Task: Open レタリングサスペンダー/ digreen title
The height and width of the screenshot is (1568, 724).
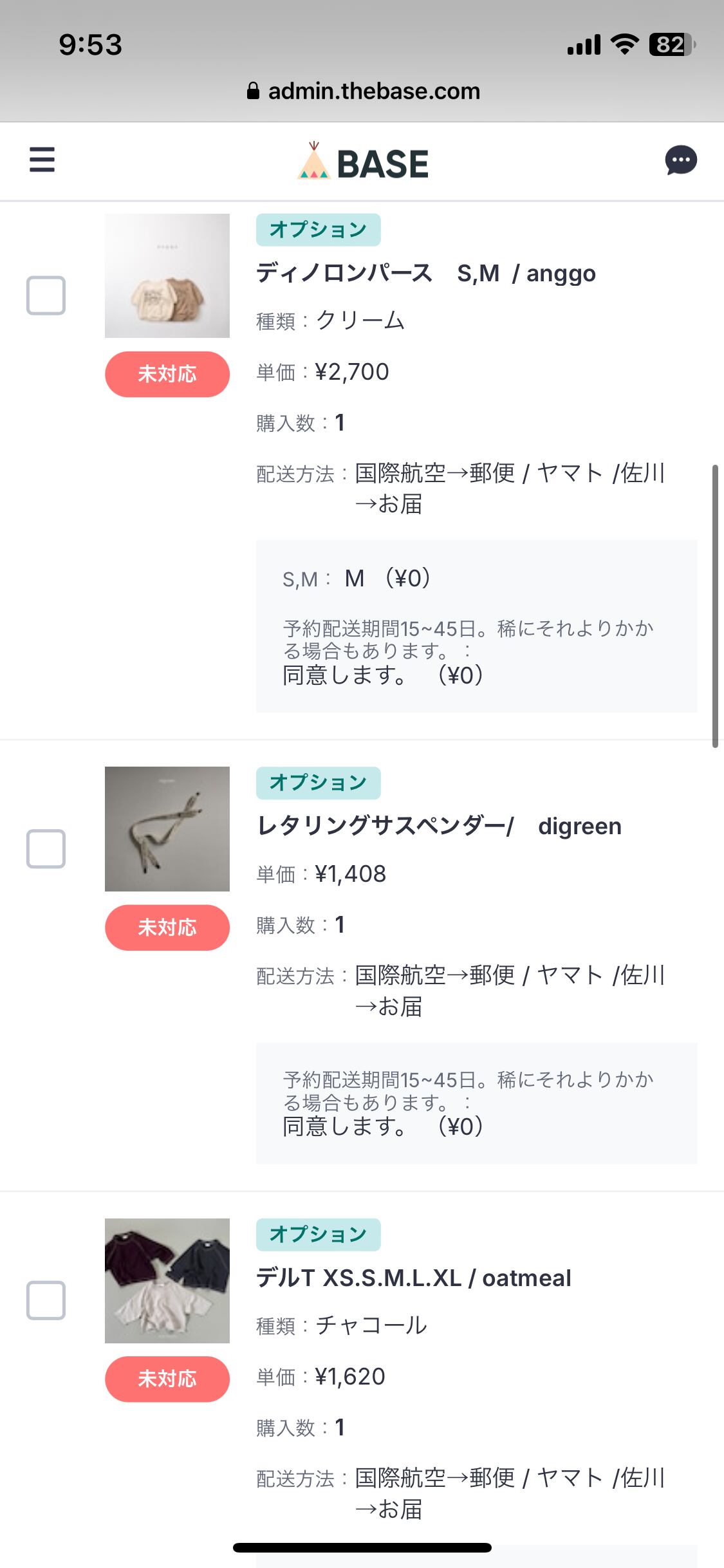Action: coord(439,826)
